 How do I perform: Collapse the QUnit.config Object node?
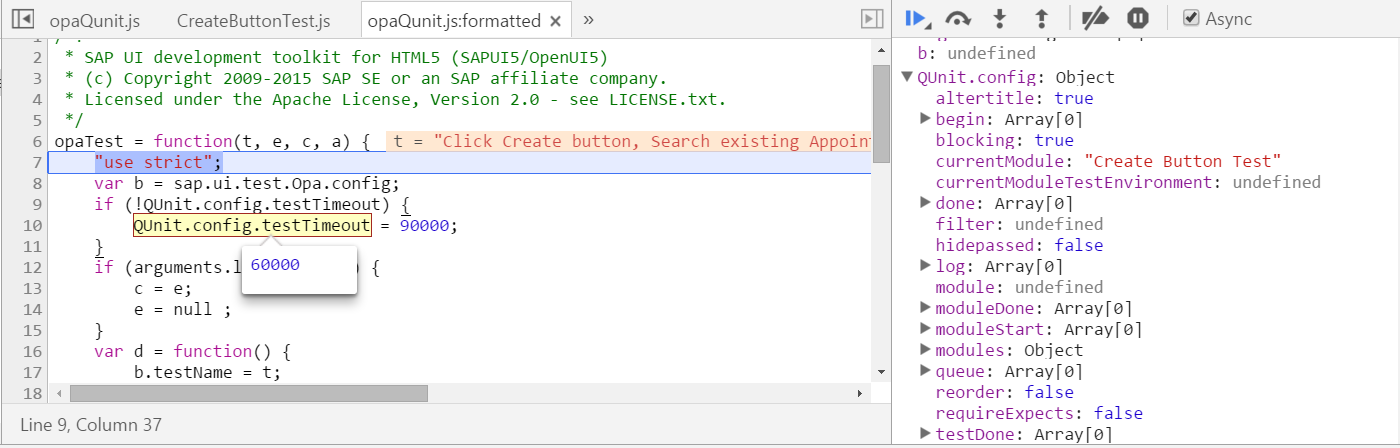pos(907,77)
